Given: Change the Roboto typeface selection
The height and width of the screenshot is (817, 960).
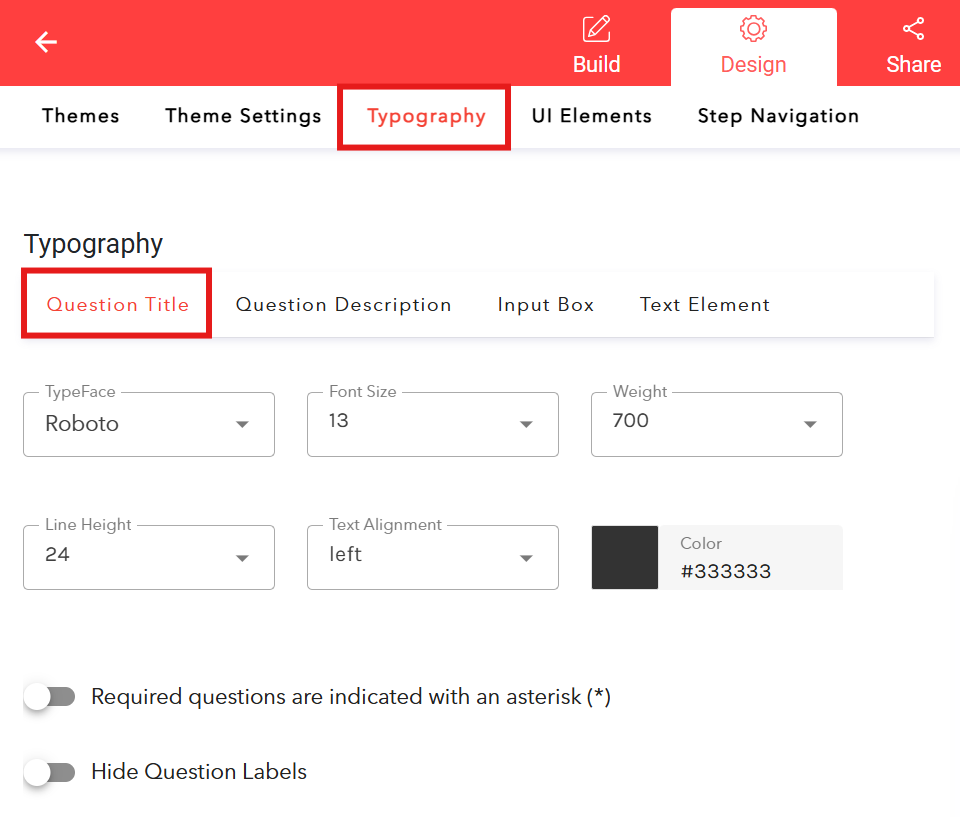Looking at the screenshot, I should click(148, 424).
